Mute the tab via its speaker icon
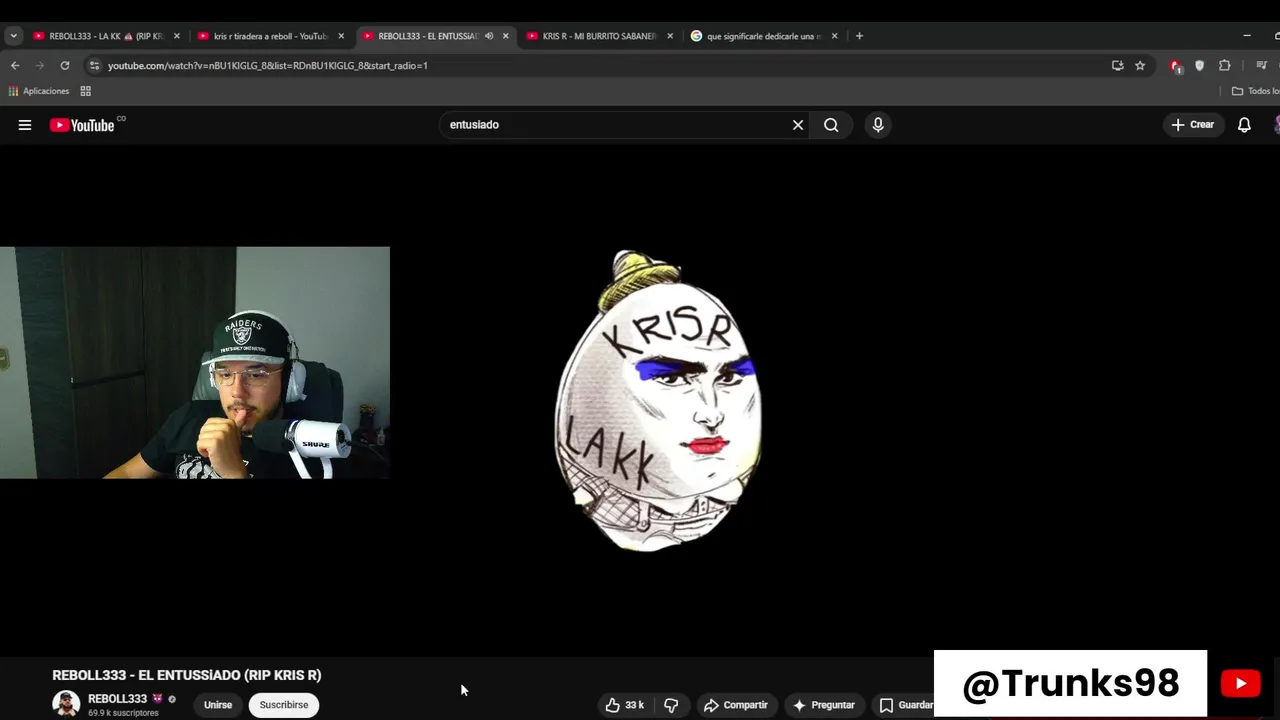This screenshot has height=720, width=1280. [489, 36]
